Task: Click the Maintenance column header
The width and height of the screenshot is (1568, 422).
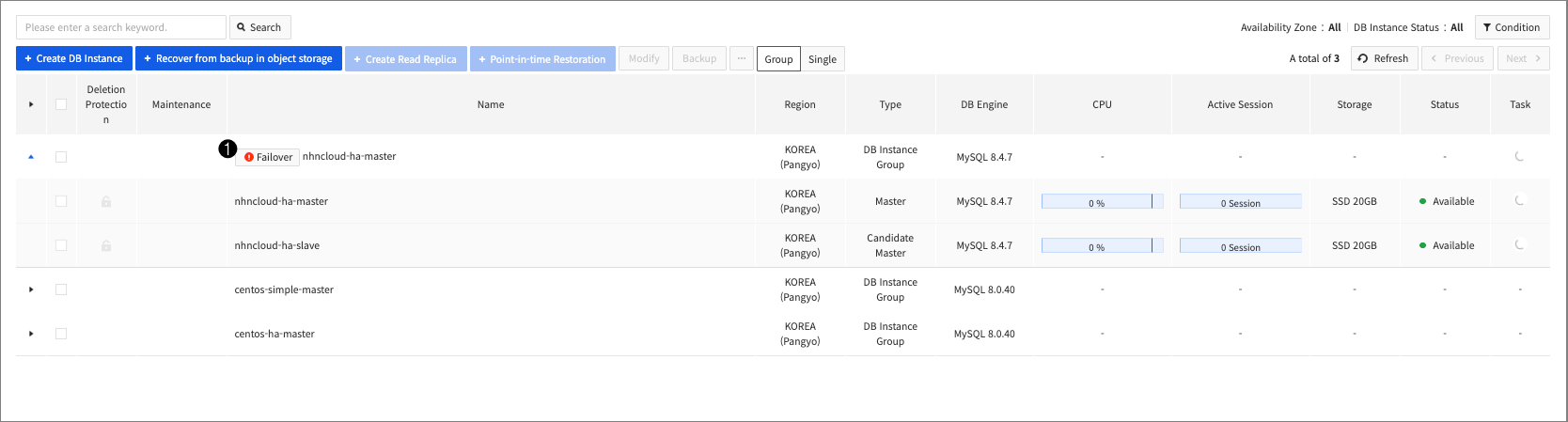Action: pos(181,104)
